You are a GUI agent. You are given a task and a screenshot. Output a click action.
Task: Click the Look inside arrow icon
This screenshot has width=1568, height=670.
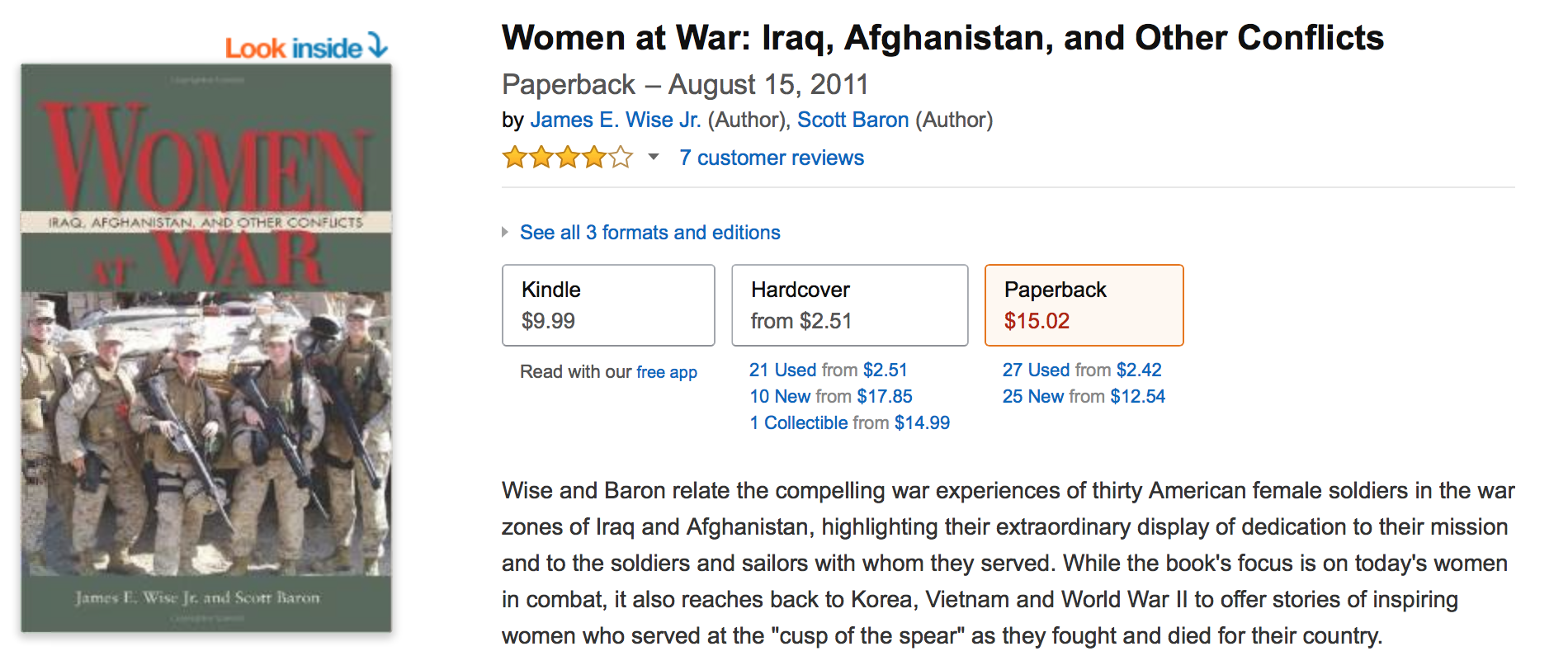click(377, 45)
